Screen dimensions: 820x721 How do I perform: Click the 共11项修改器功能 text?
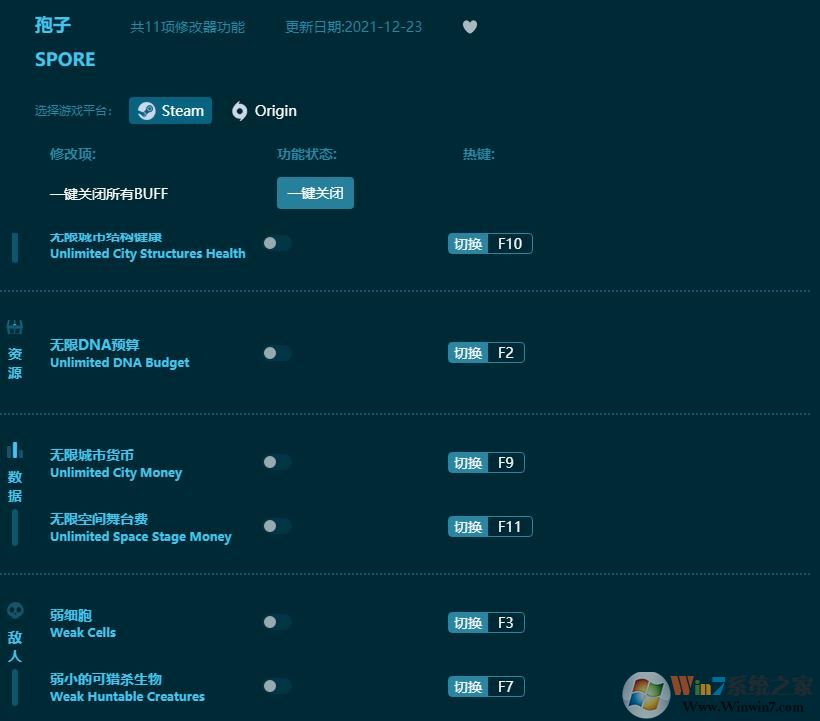pos(187,27)
